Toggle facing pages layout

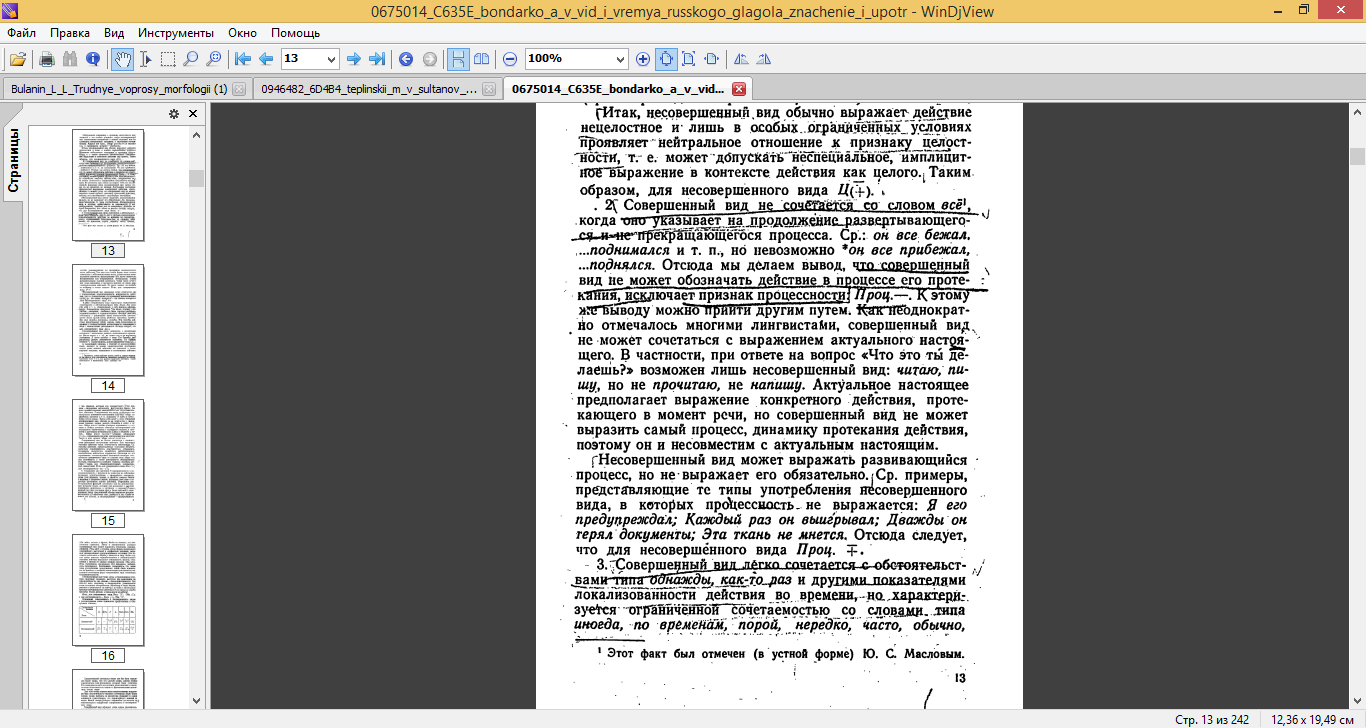tap(481, 59)
